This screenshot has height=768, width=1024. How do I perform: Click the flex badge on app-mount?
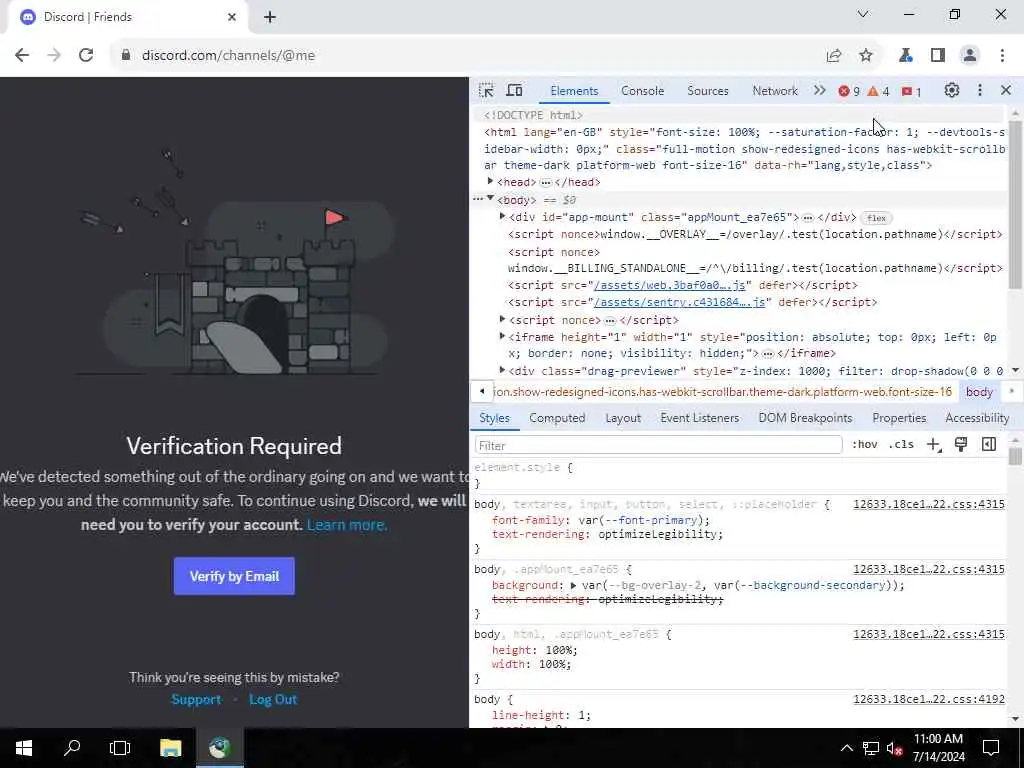tap(876, 218)
